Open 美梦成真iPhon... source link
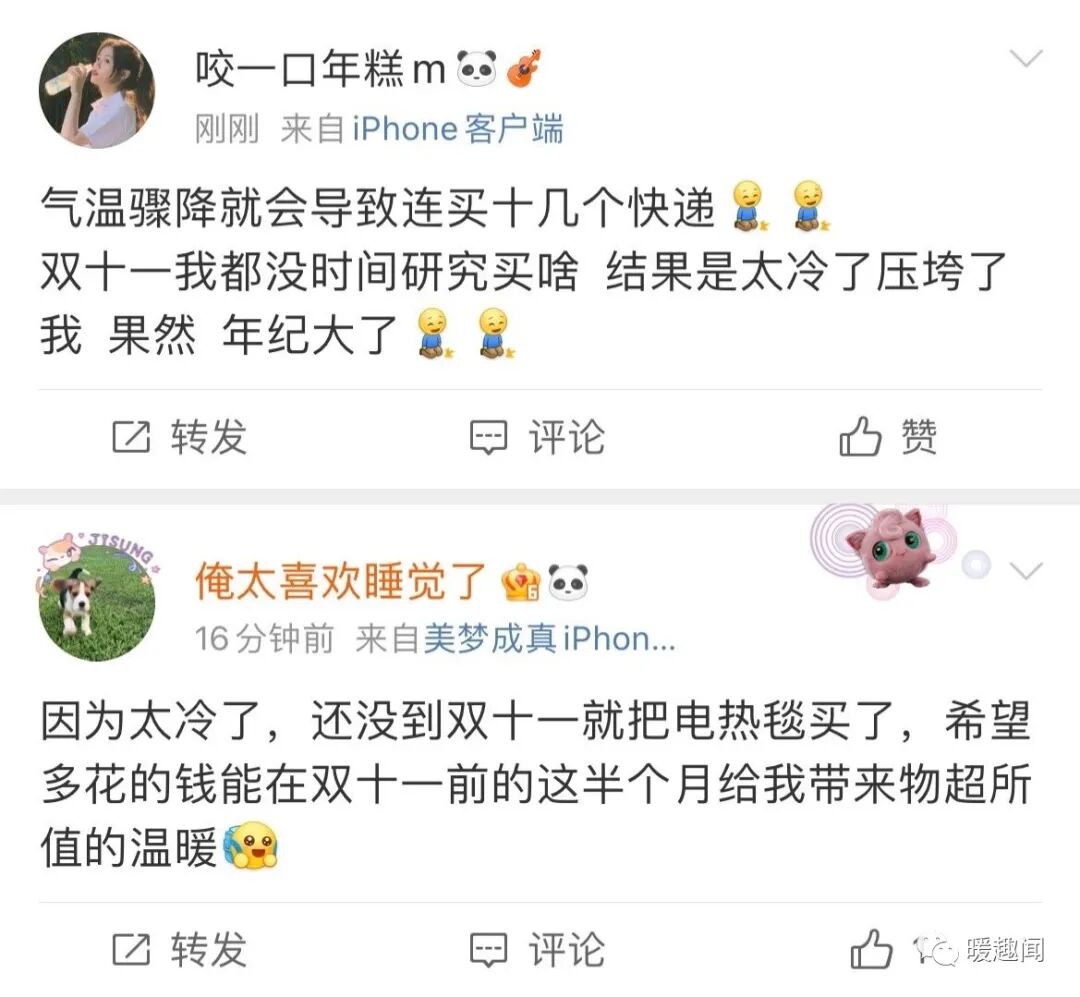The height and width of the screenshot is (997, 1080). [x=549, y=639]
